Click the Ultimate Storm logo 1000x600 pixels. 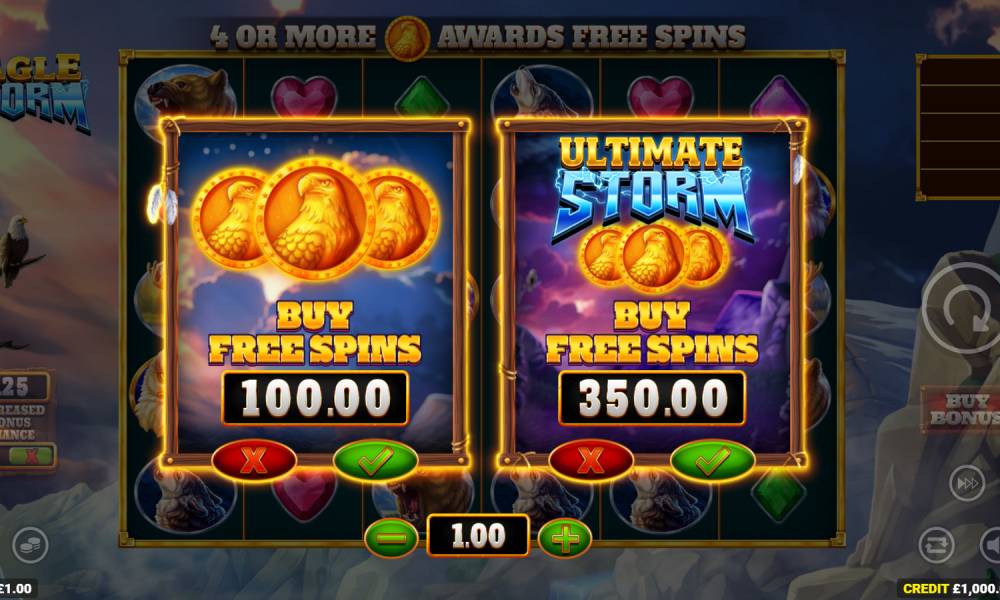(652, 189)
